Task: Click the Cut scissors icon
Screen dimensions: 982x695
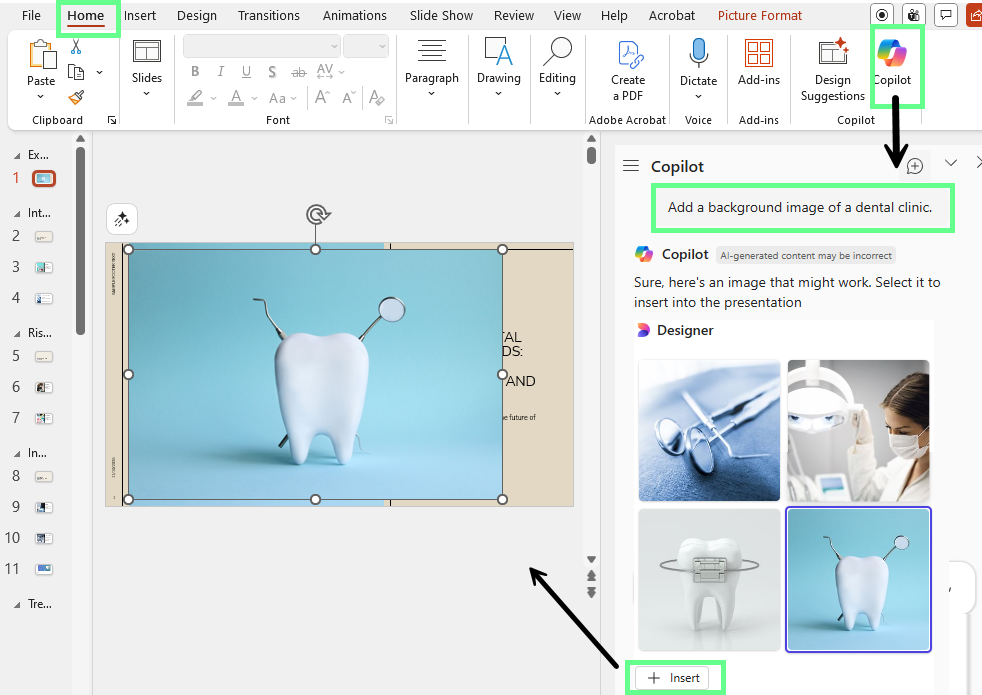Action: 76,48
